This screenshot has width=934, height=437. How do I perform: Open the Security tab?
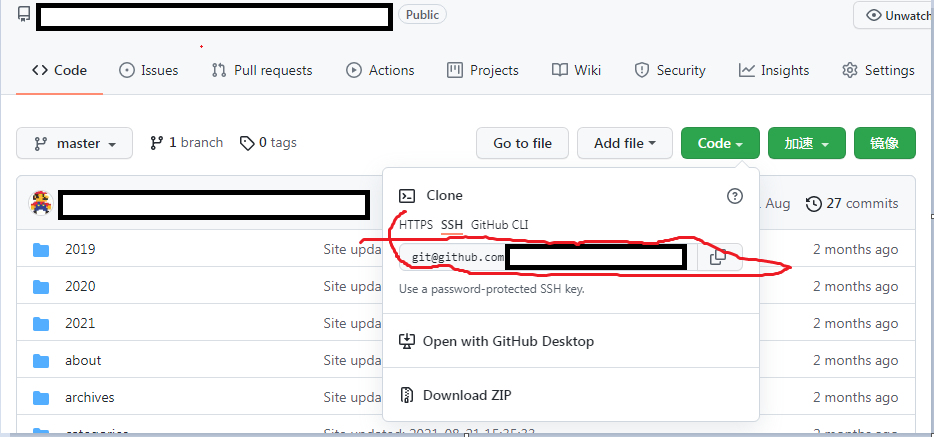670,70
